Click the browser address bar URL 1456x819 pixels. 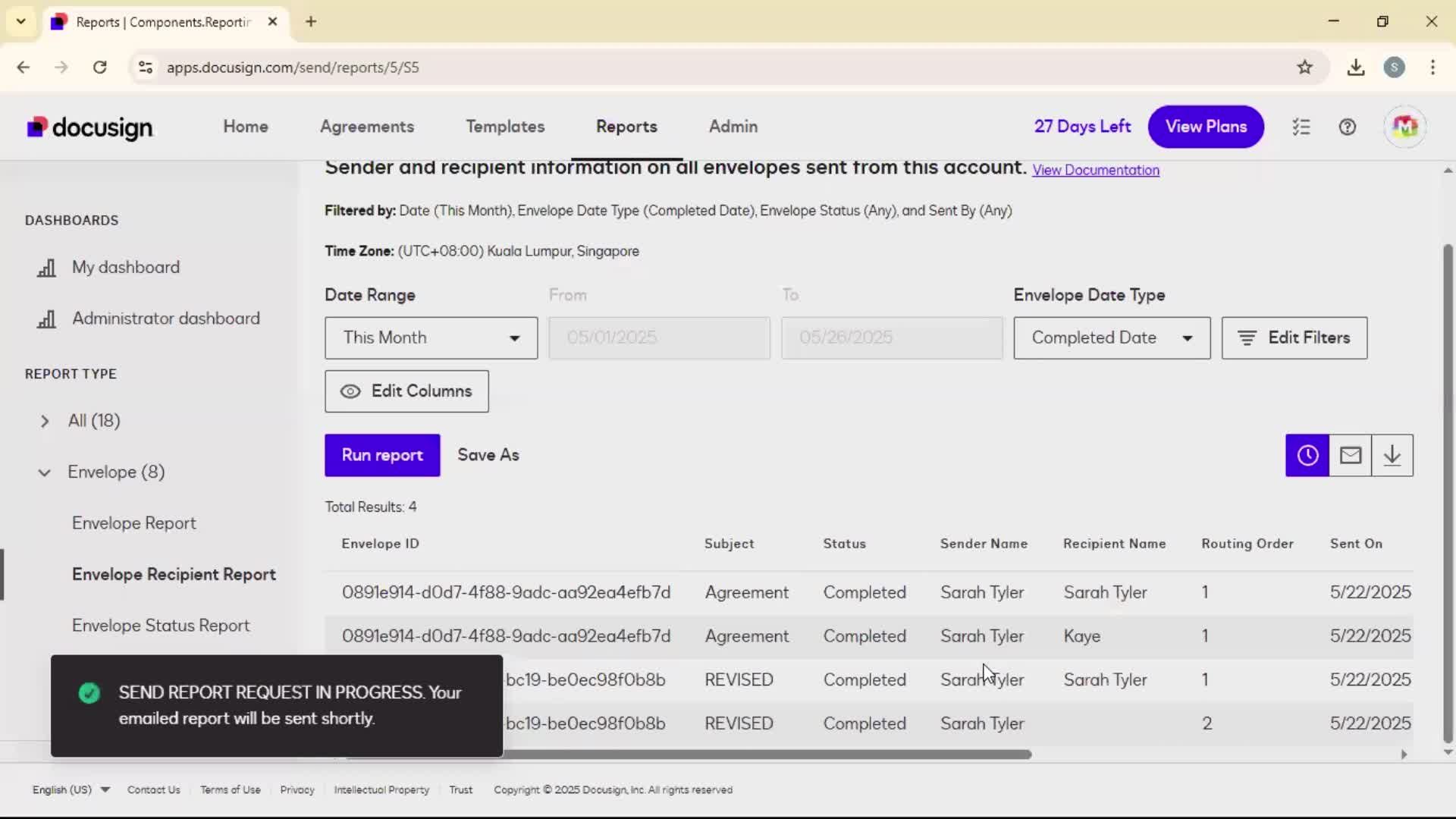click(x=293, y=67)
